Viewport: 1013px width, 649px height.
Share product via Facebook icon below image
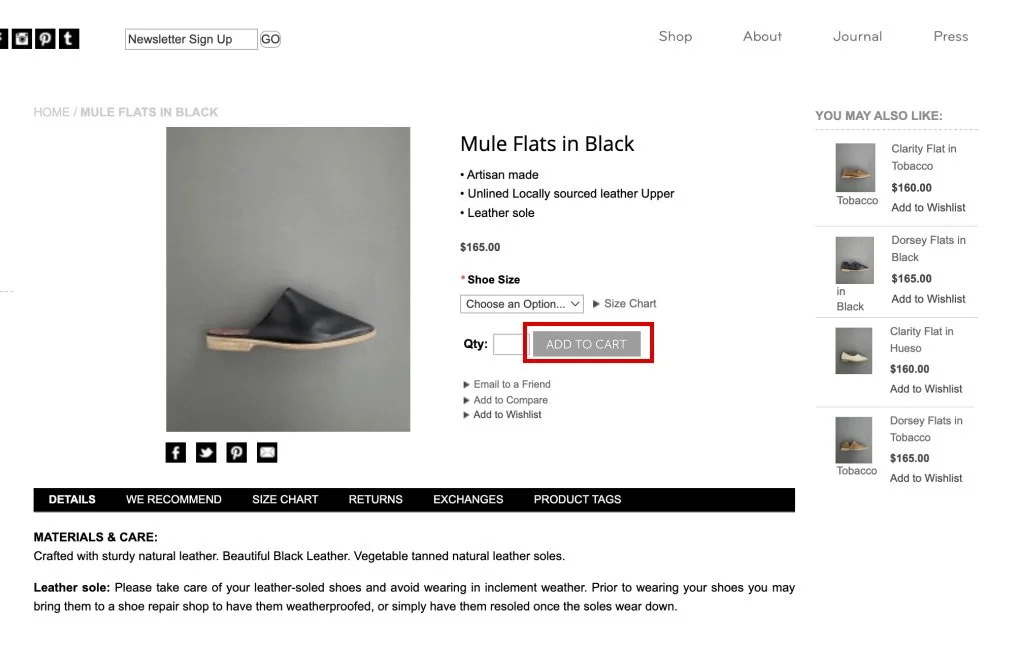coord(176,453)
